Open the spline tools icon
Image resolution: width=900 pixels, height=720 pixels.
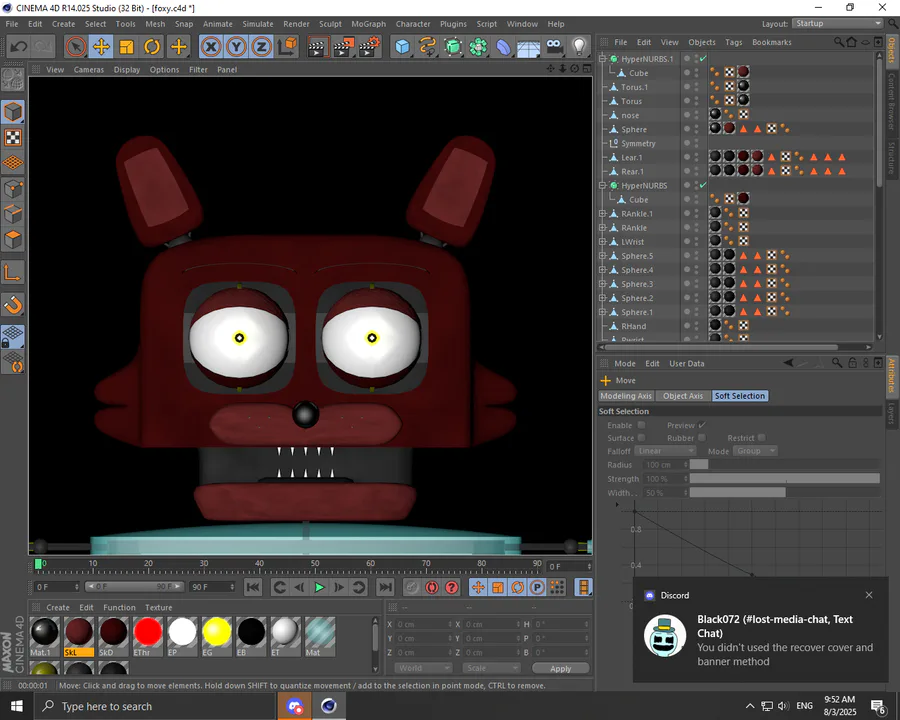coord(428,47)
